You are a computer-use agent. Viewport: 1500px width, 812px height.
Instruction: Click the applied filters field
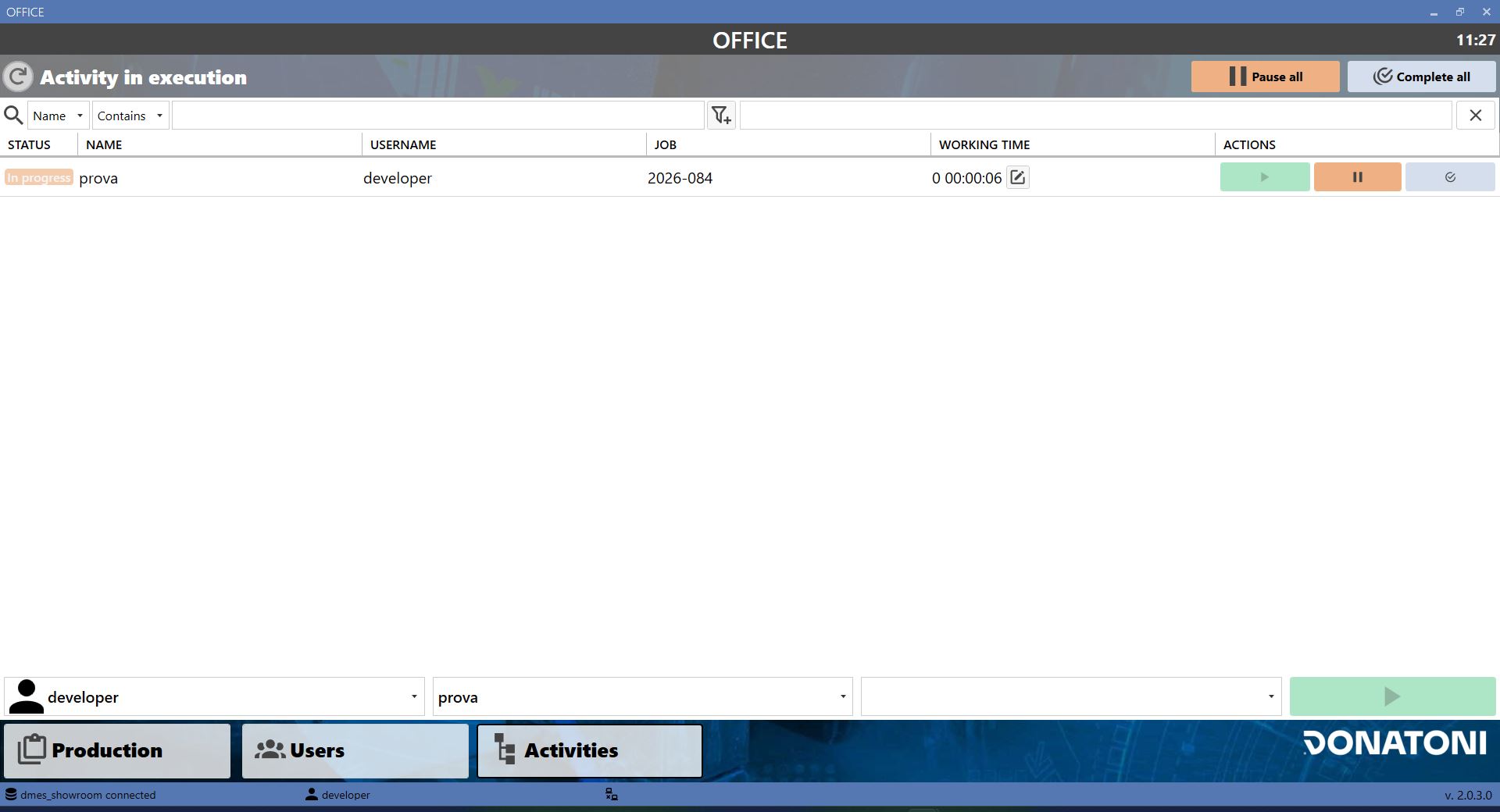pos(1095,116)
